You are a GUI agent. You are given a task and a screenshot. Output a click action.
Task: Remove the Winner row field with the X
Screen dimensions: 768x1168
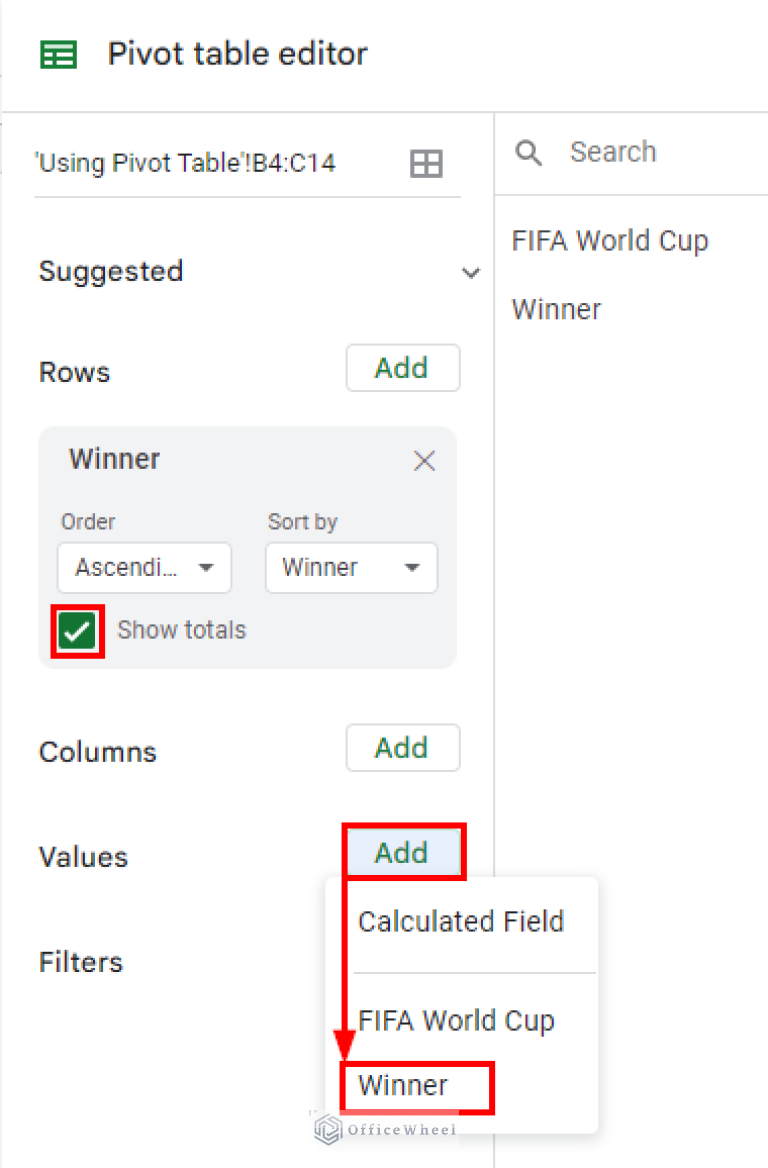424,460
